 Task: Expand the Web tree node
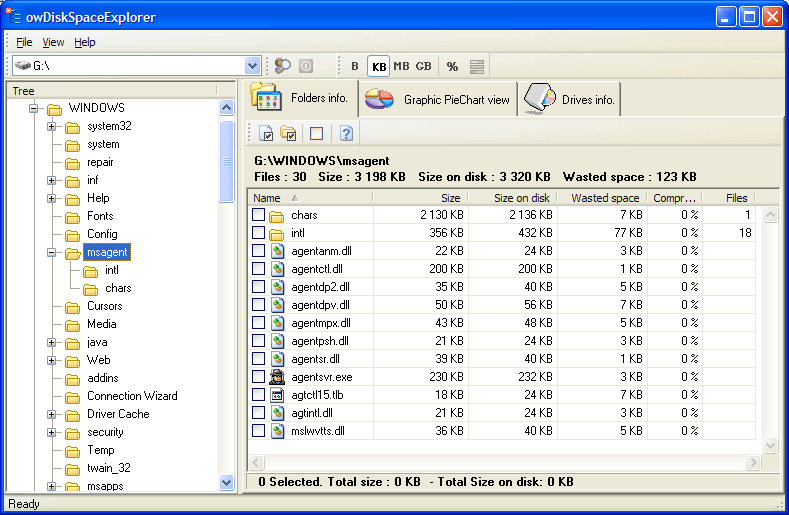pyautogui.click(x=51, y=360)
